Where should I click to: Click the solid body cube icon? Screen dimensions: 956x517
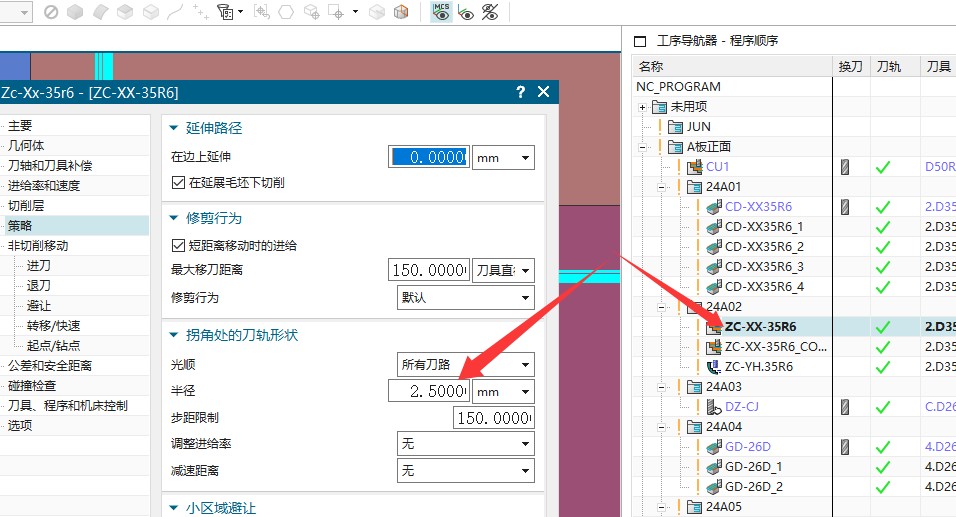point(75,12)
